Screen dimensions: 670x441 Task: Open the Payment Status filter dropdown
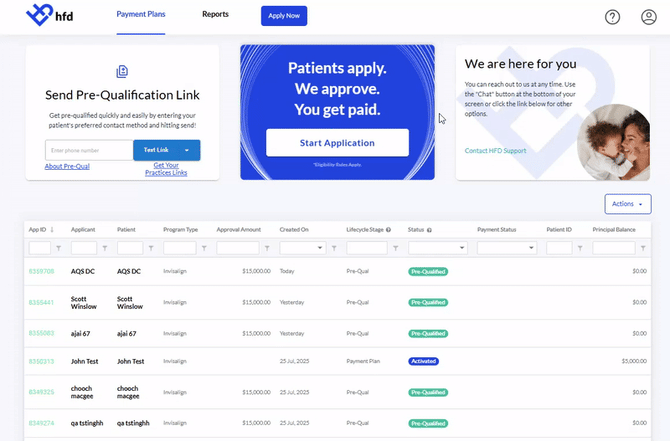506,248
